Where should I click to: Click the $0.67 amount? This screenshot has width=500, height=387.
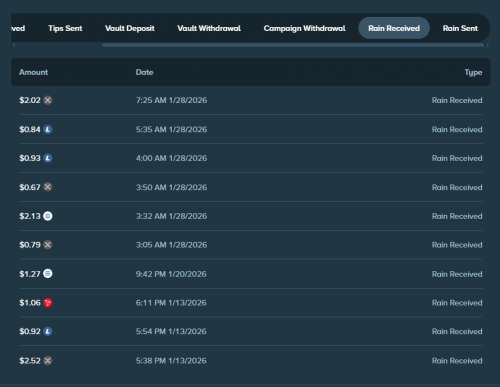(30, 187)
